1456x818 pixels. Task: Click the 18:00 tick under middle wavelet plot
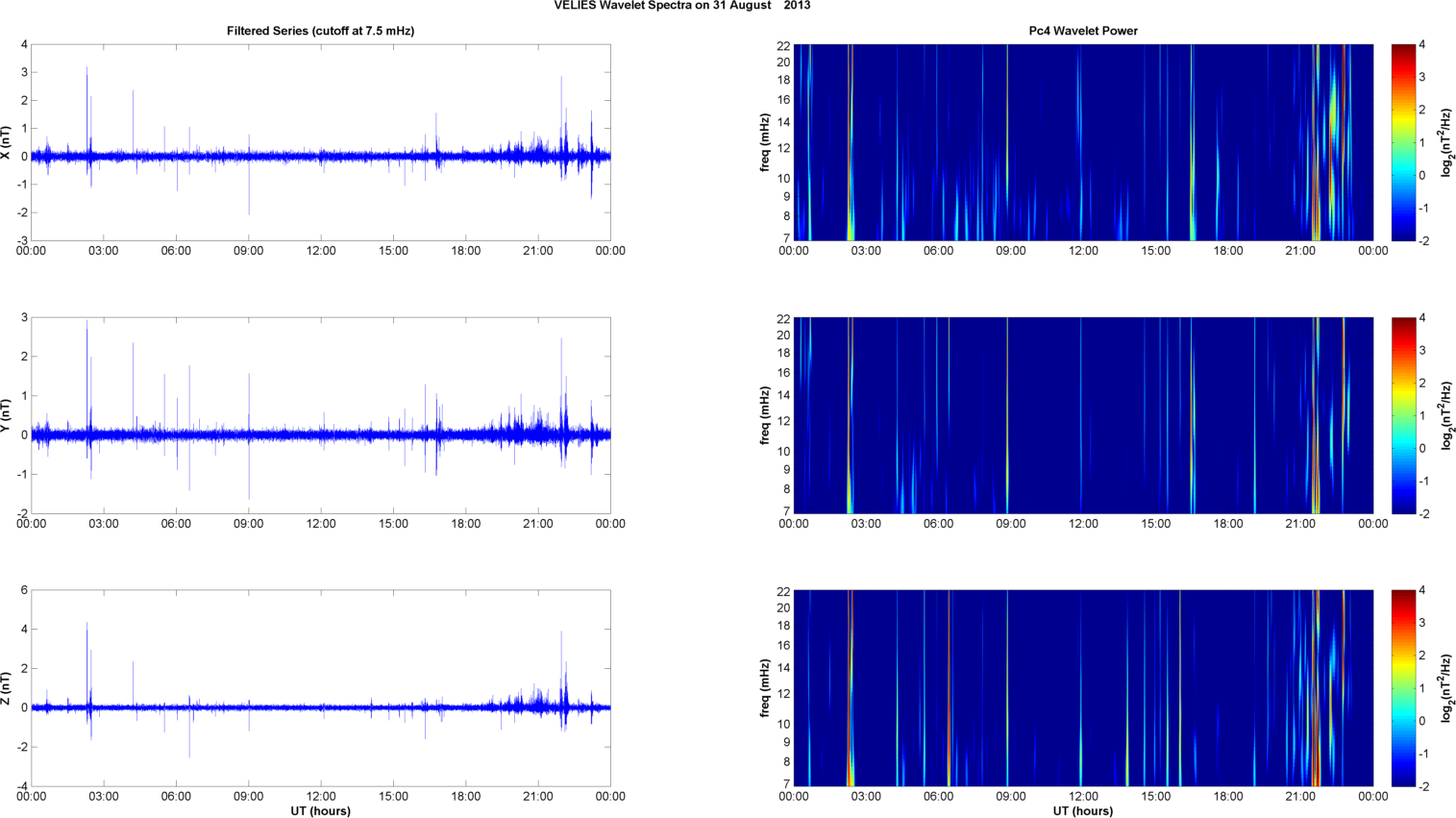point(1228,524)
